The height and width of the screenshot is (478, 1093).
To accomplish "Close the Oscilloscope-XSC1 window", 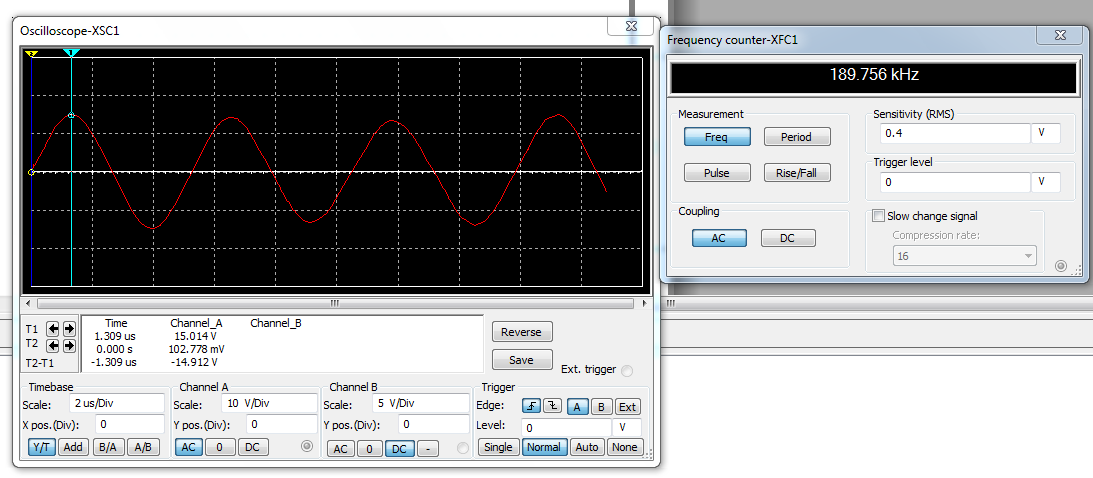I will 632,26.
